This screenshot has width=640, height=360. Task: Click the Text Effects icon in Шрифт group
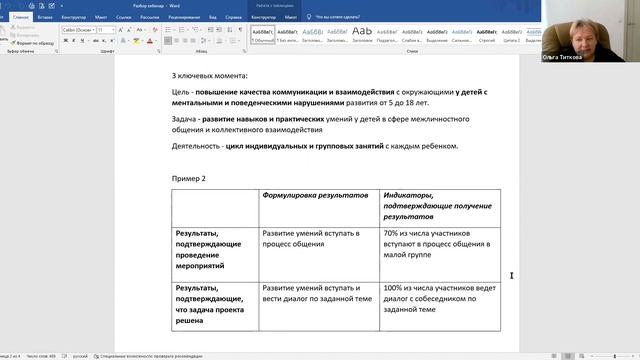123,41
